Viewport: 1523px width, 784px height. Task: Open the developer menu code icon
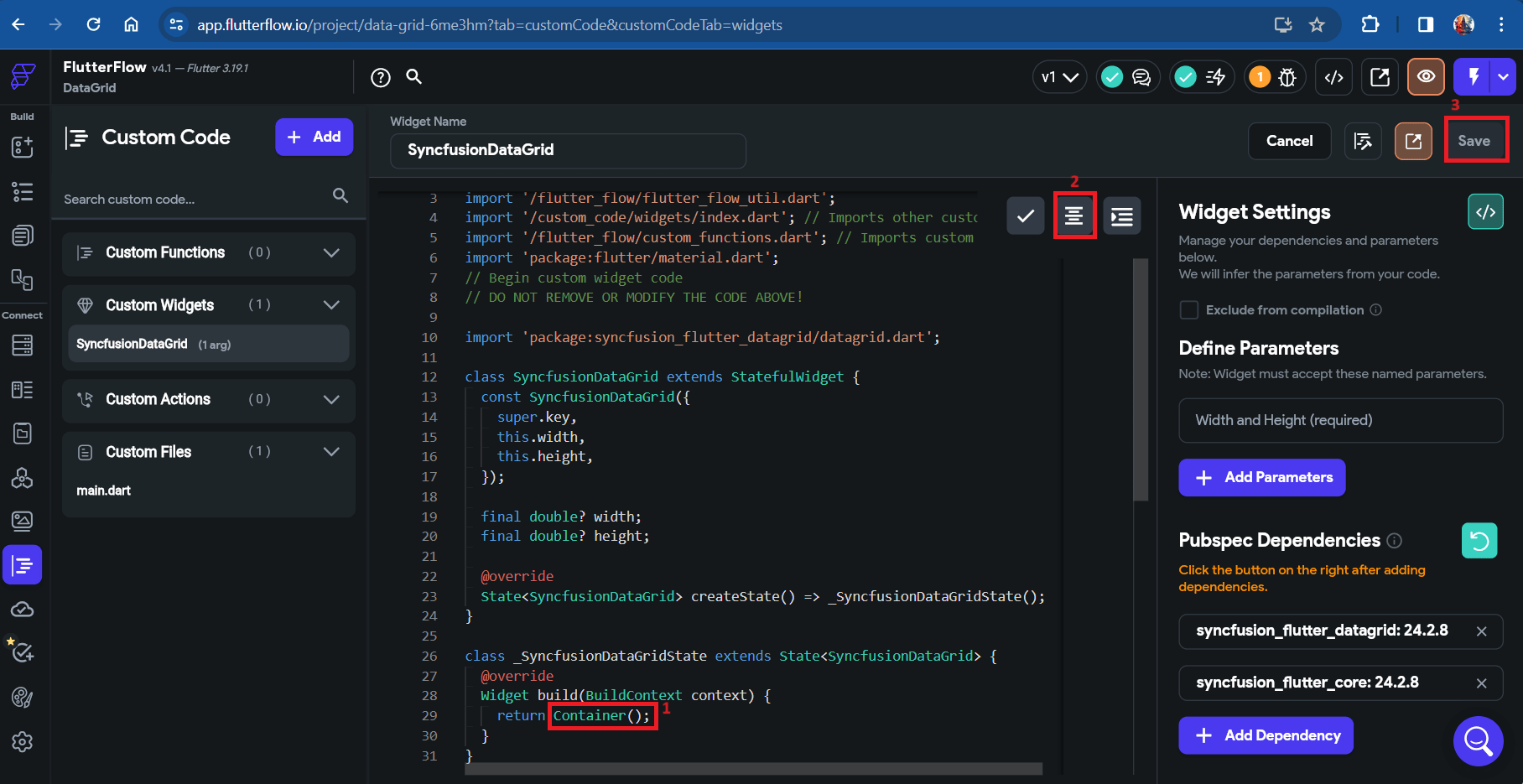pos(1334,77)
